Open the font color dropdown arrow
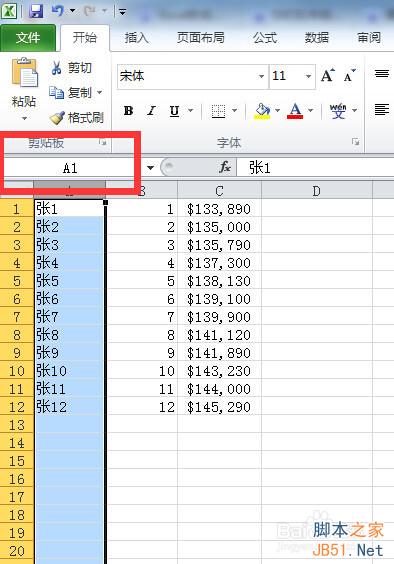The height and width of the screenshot is (564, 394). pyautogui.click(x=311, y=110)
